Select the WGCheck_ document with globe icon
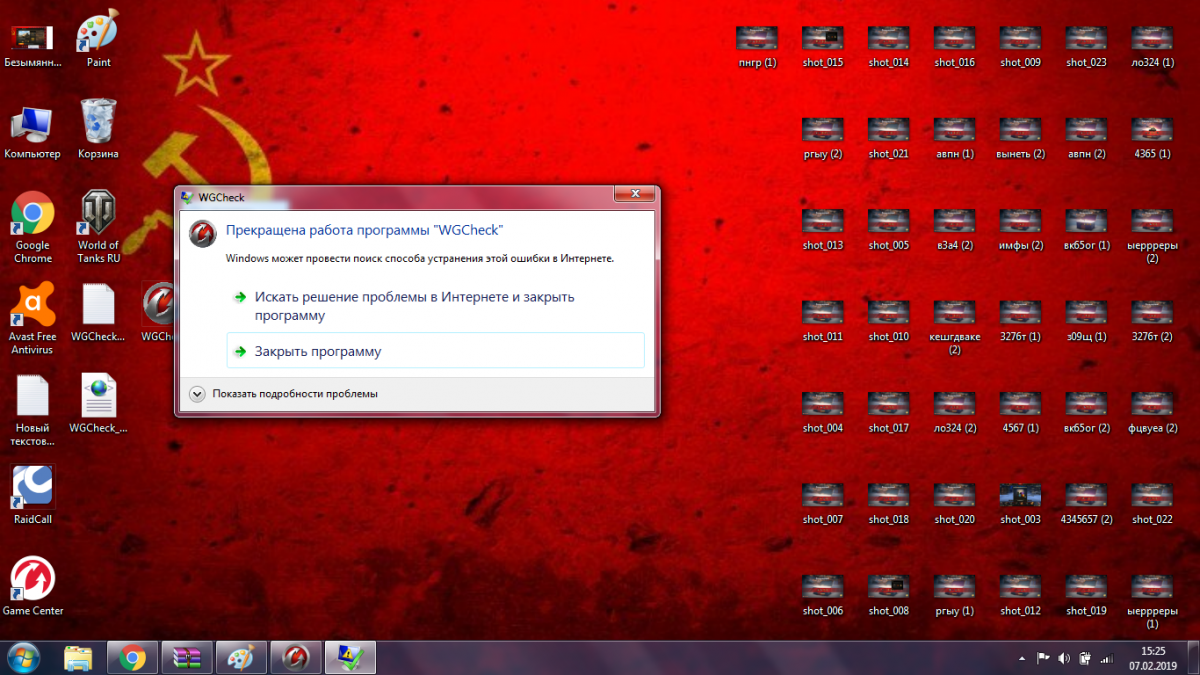This screenshot has width=1200, height=675. coord(98,403)
